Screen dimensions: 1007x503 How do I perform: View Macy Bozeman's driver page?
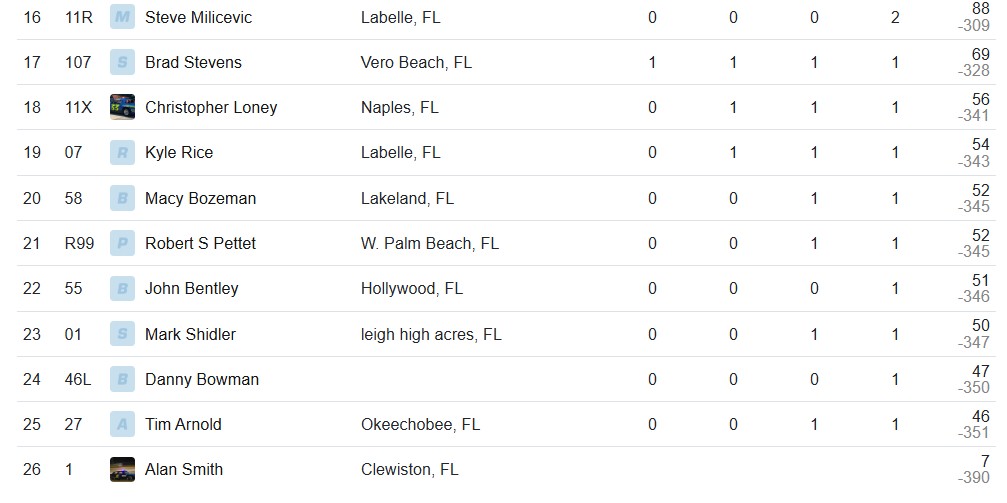click(x=200, y=199)
